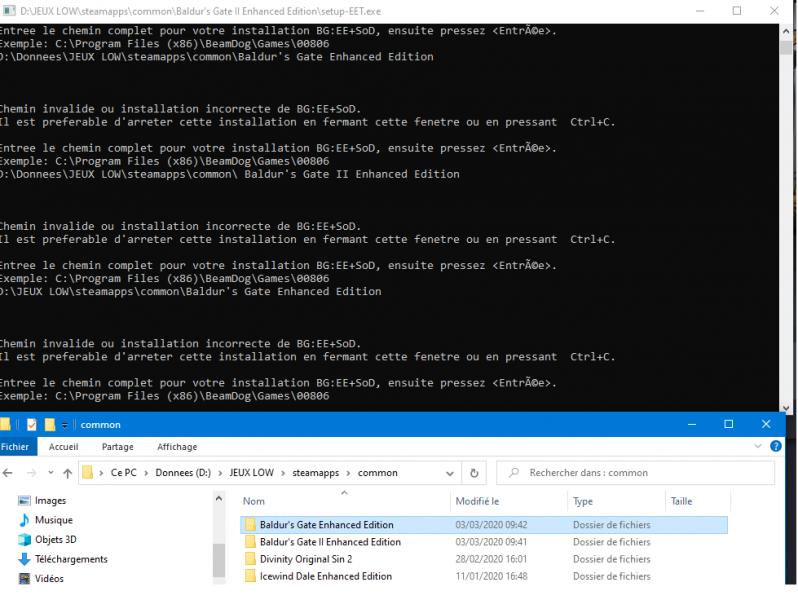This screenshot has height=600, width=798.
Task: Click the setup-EET.exe console window icon
Action: pos(9,11)
